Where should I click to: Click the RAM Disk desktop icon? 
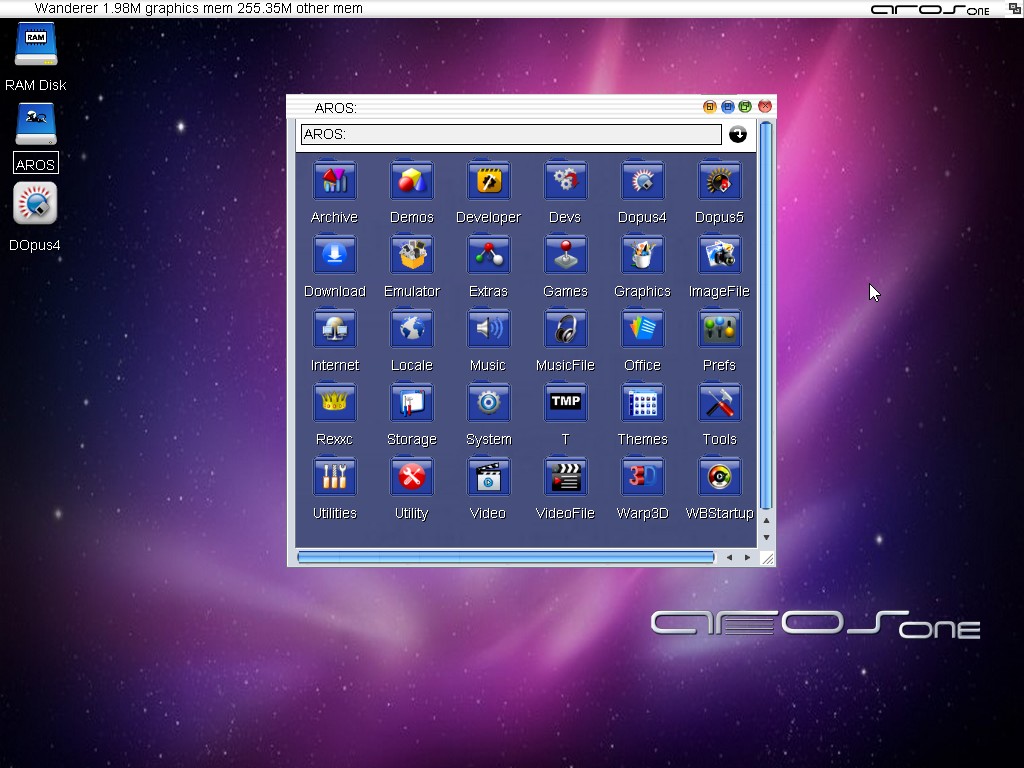click(36, 46)
